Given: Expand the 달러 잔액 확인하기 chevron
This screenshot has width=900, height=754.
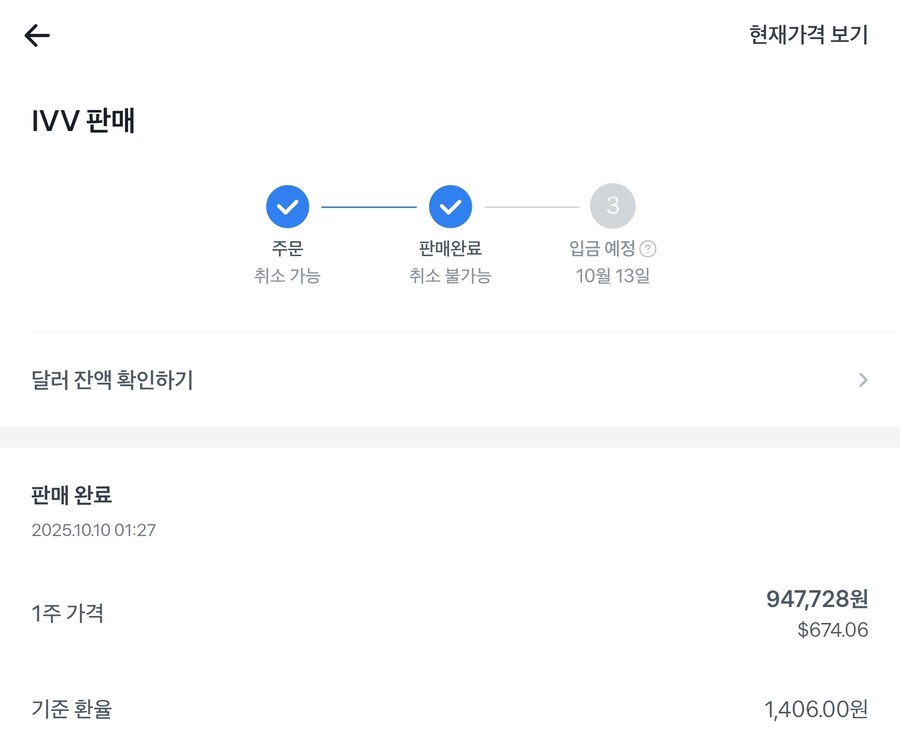Looking at the screenshot, I should [x=863, y=380].
